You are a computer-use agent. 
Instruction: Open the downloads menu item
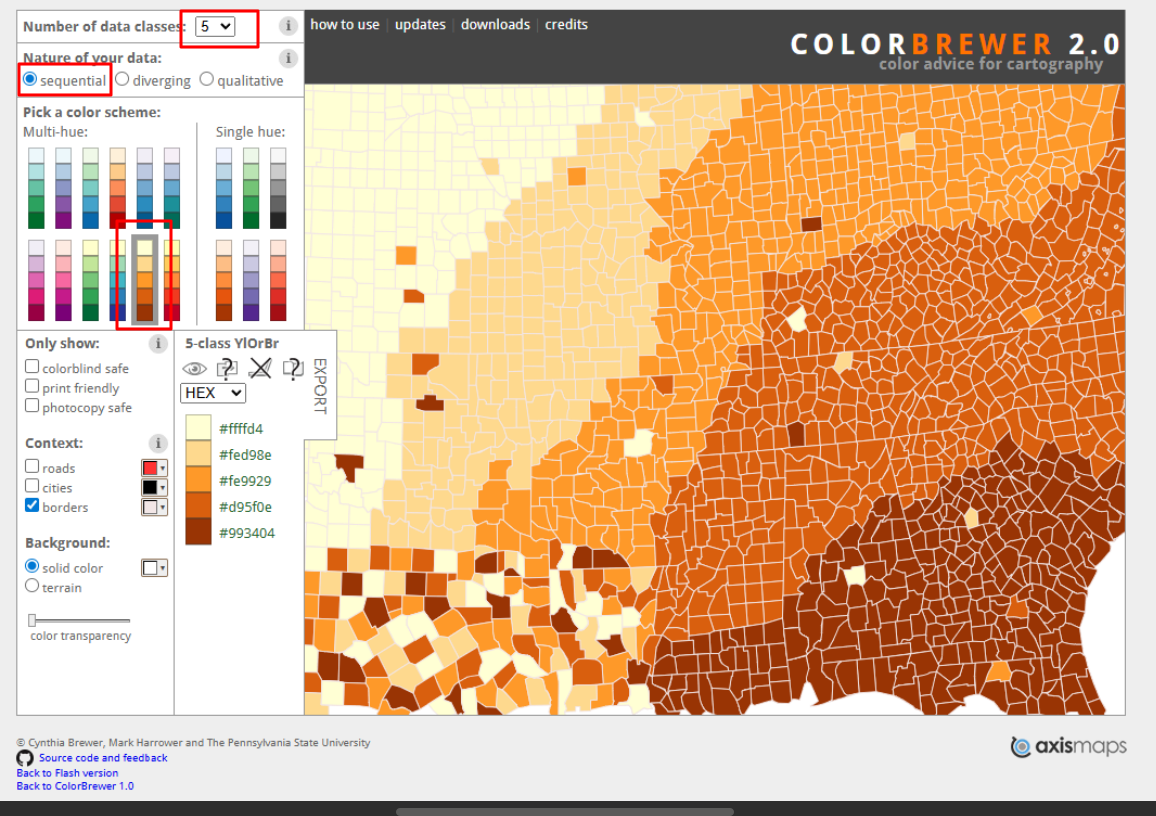495,24
